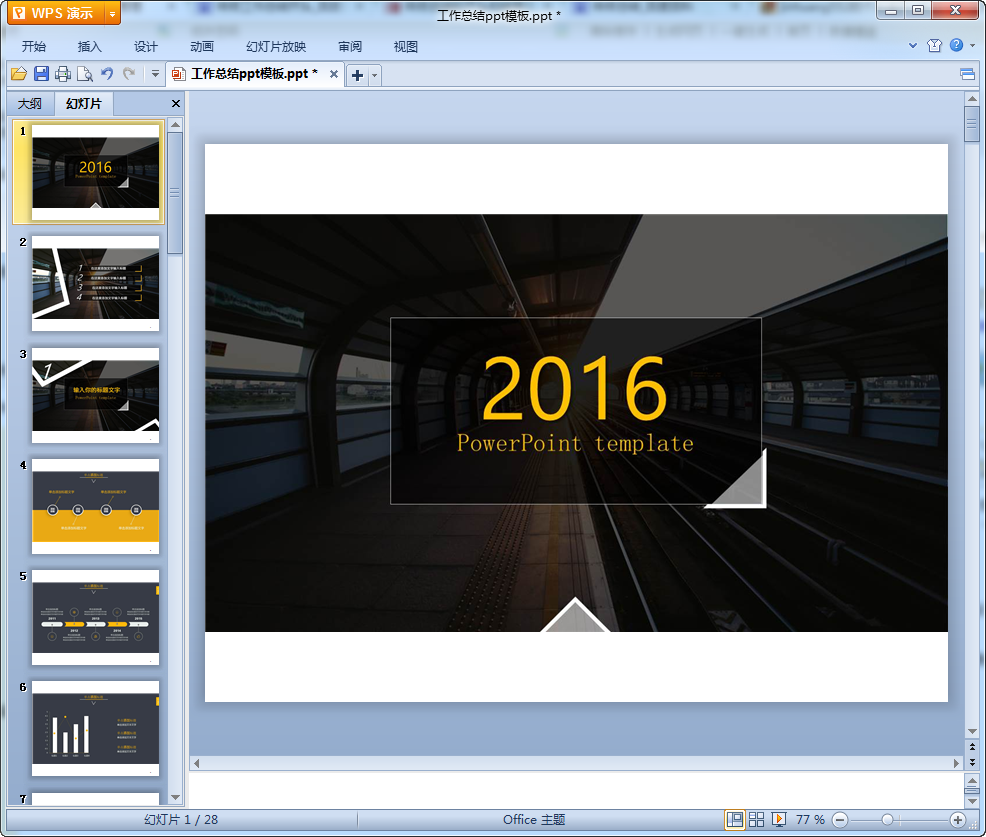Click the Save floppy disk icon

point(42,74)
